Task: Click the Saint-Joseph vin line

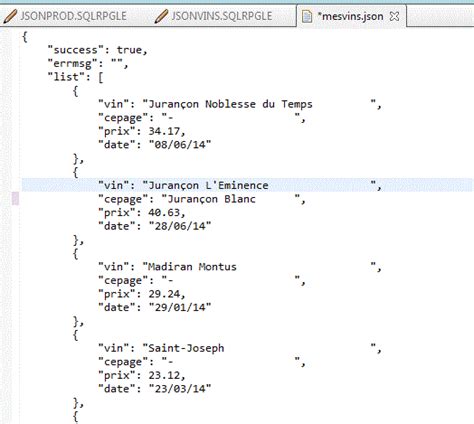Action: pos(240,348)
